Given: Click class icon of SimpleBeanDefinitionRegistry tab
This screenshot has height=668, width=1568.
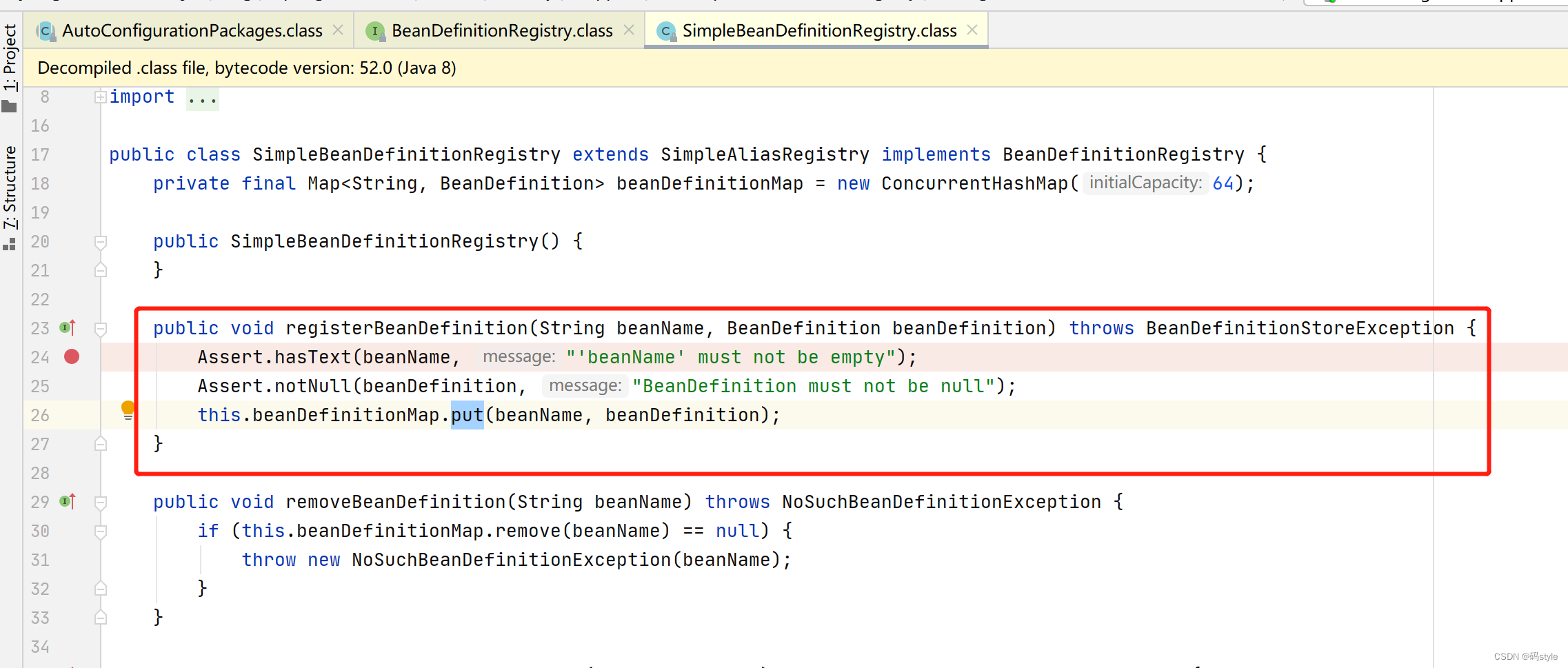Looking at the screenshot, I should pos(666,31).
